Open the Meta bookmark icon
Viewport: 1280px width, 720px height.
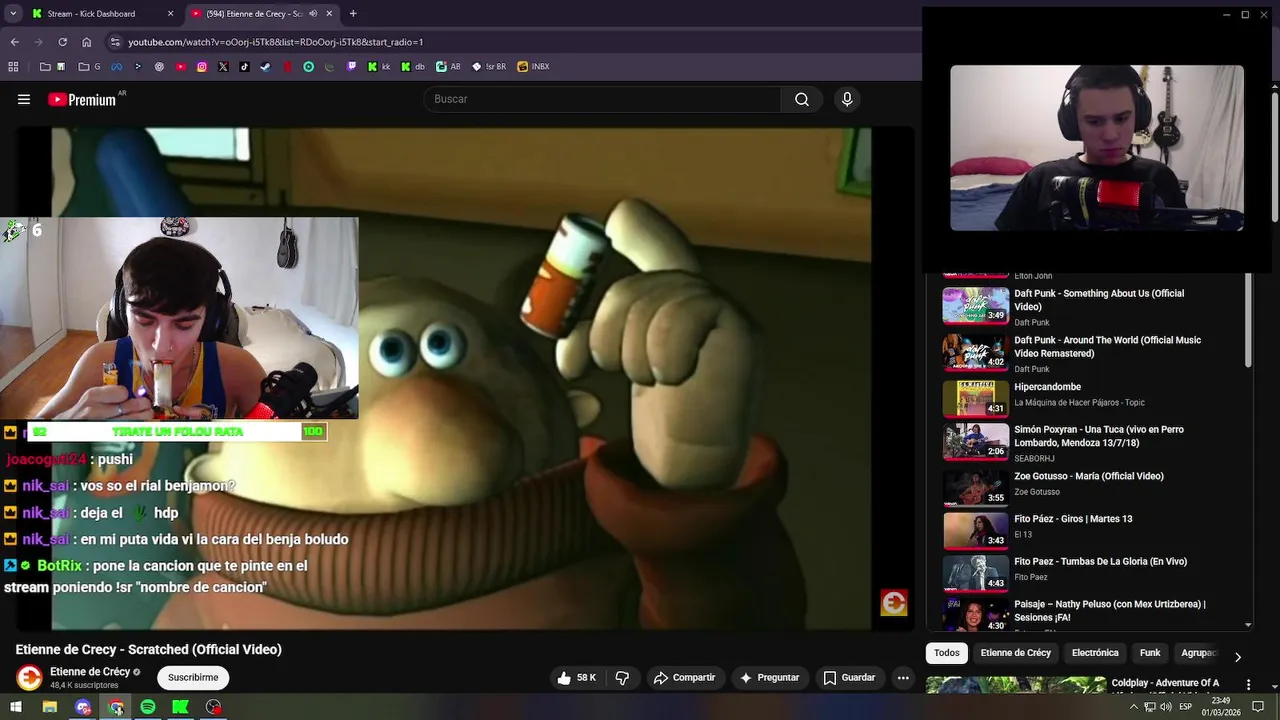click(x=117, y=67)
